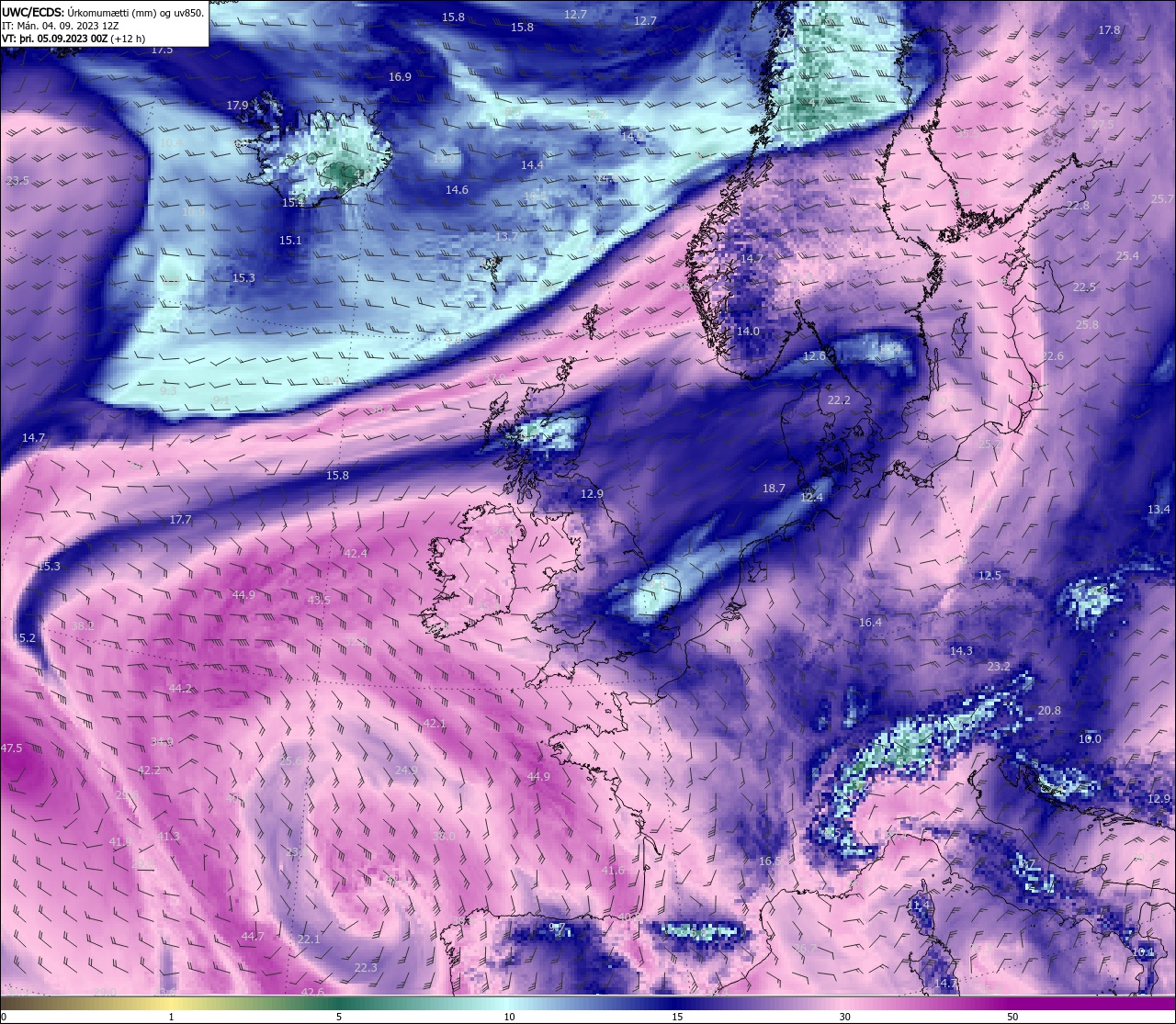Click the 25.4 value east of Finland
Screen dimensions: 1176x1024
(x=1127, y=256)
